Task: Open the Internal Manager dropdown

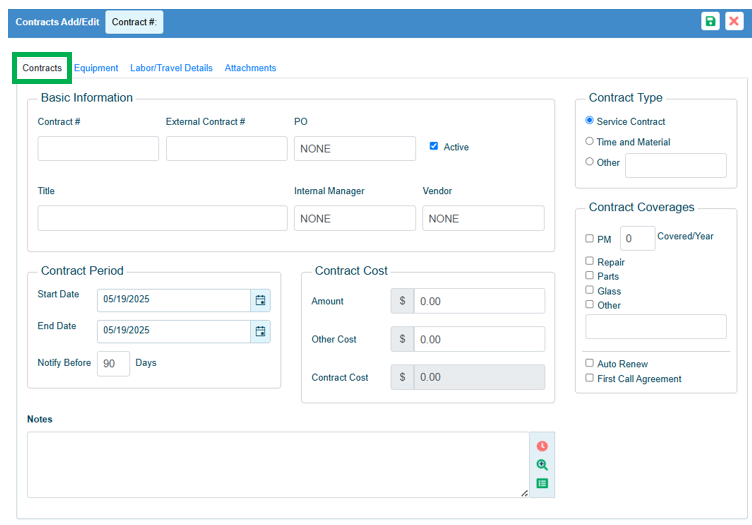Action: tap(354, 219)
